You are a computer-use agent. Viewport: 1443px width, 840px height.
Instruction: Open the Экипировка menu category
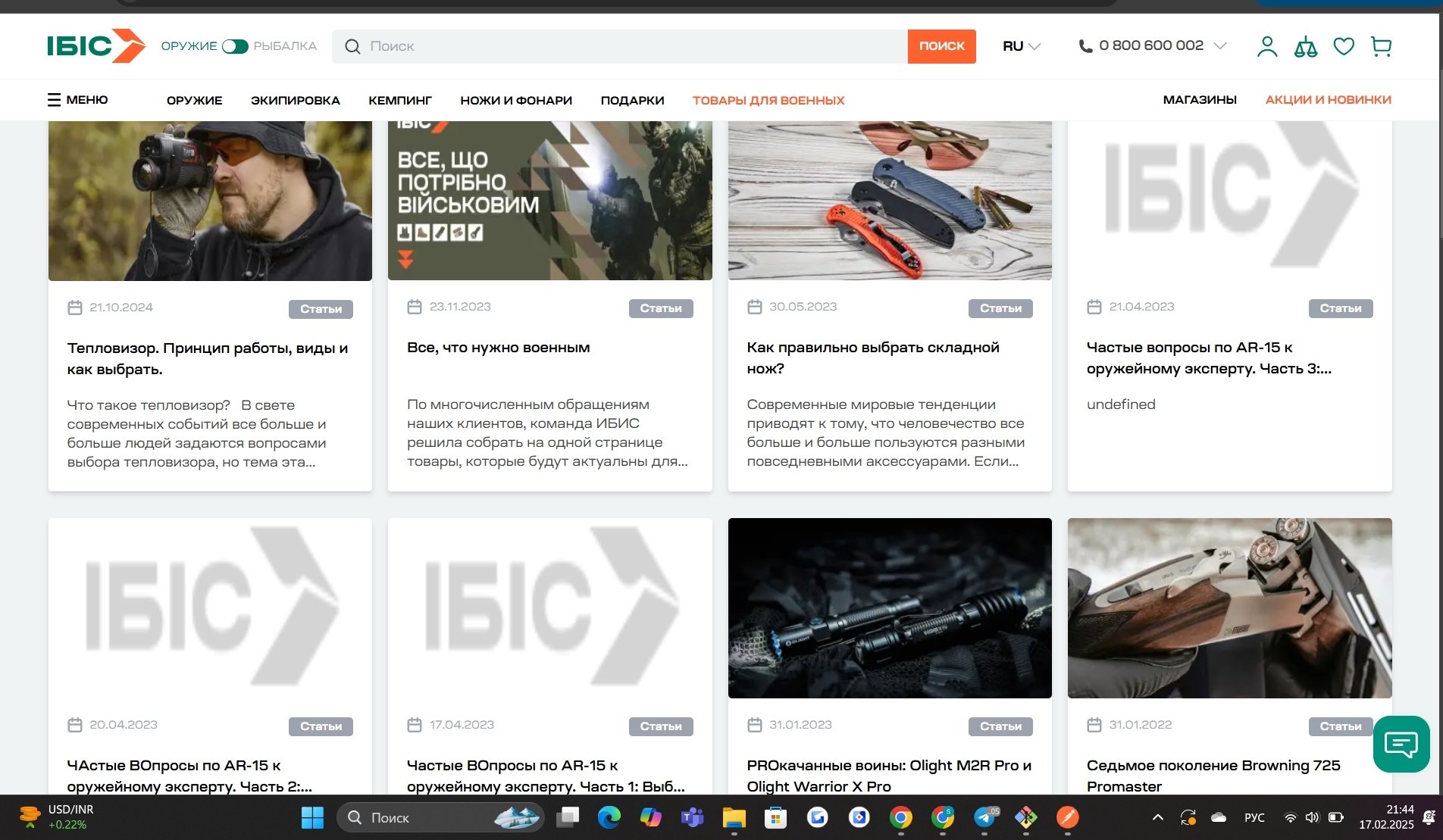295,100
